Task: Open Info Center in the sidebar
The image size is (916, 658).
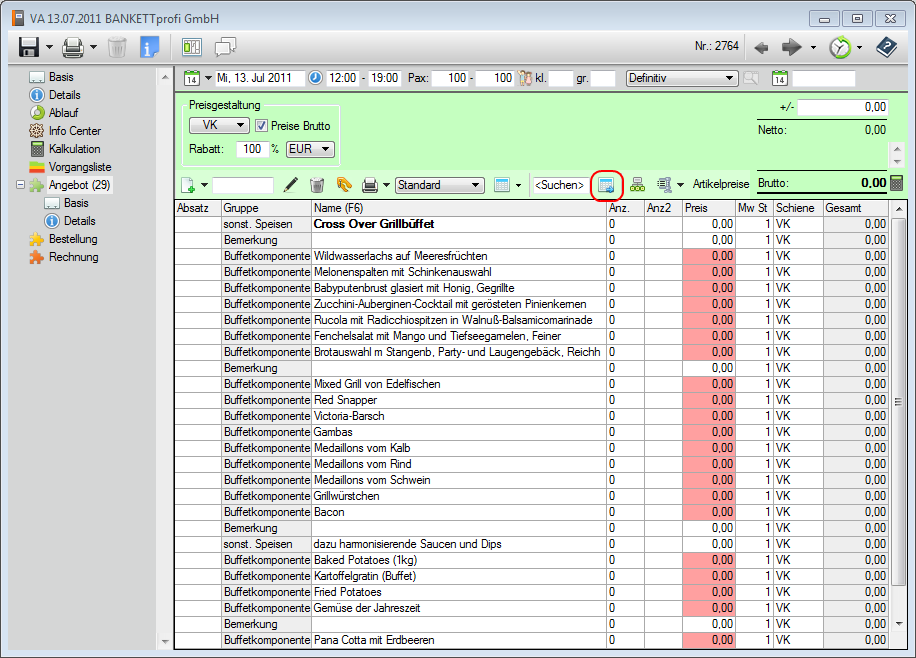Action: (x=74, y=131)
